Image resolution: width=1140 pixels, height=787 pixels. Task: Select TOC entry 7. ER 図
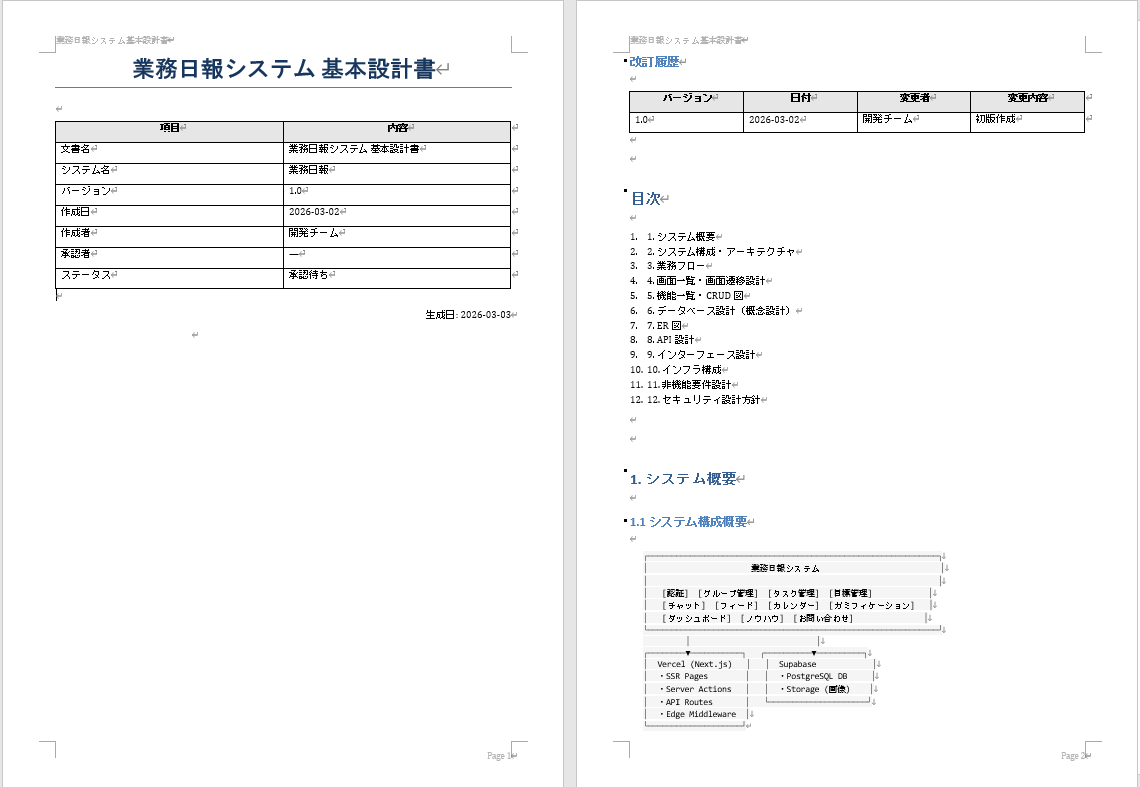(x=666, y=326)
